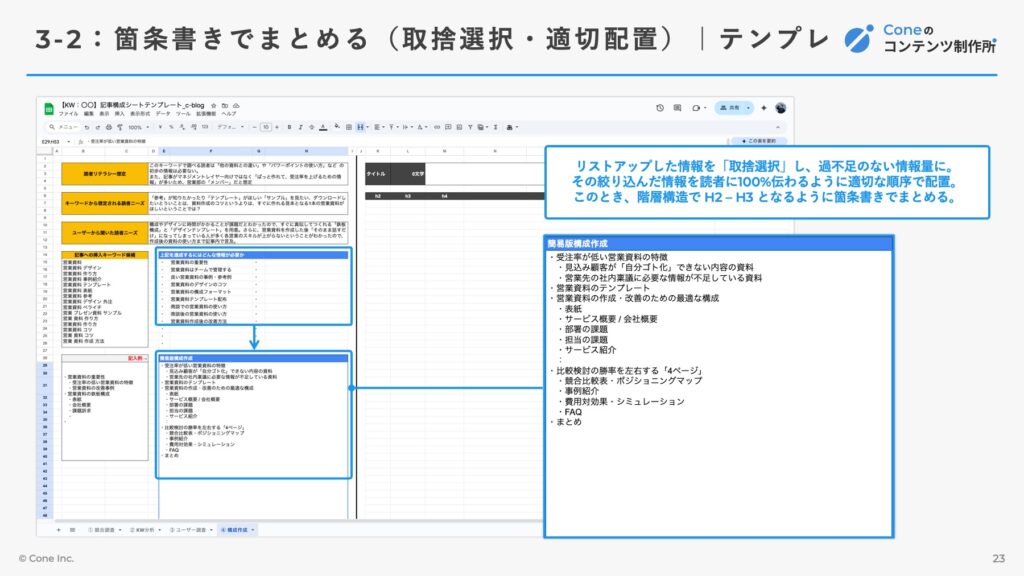Image resolution: width=1024 pixels, height=576 pixels.
Task: Open the 編集 menu
Action: pyautogui.click(x=89, y=114)
